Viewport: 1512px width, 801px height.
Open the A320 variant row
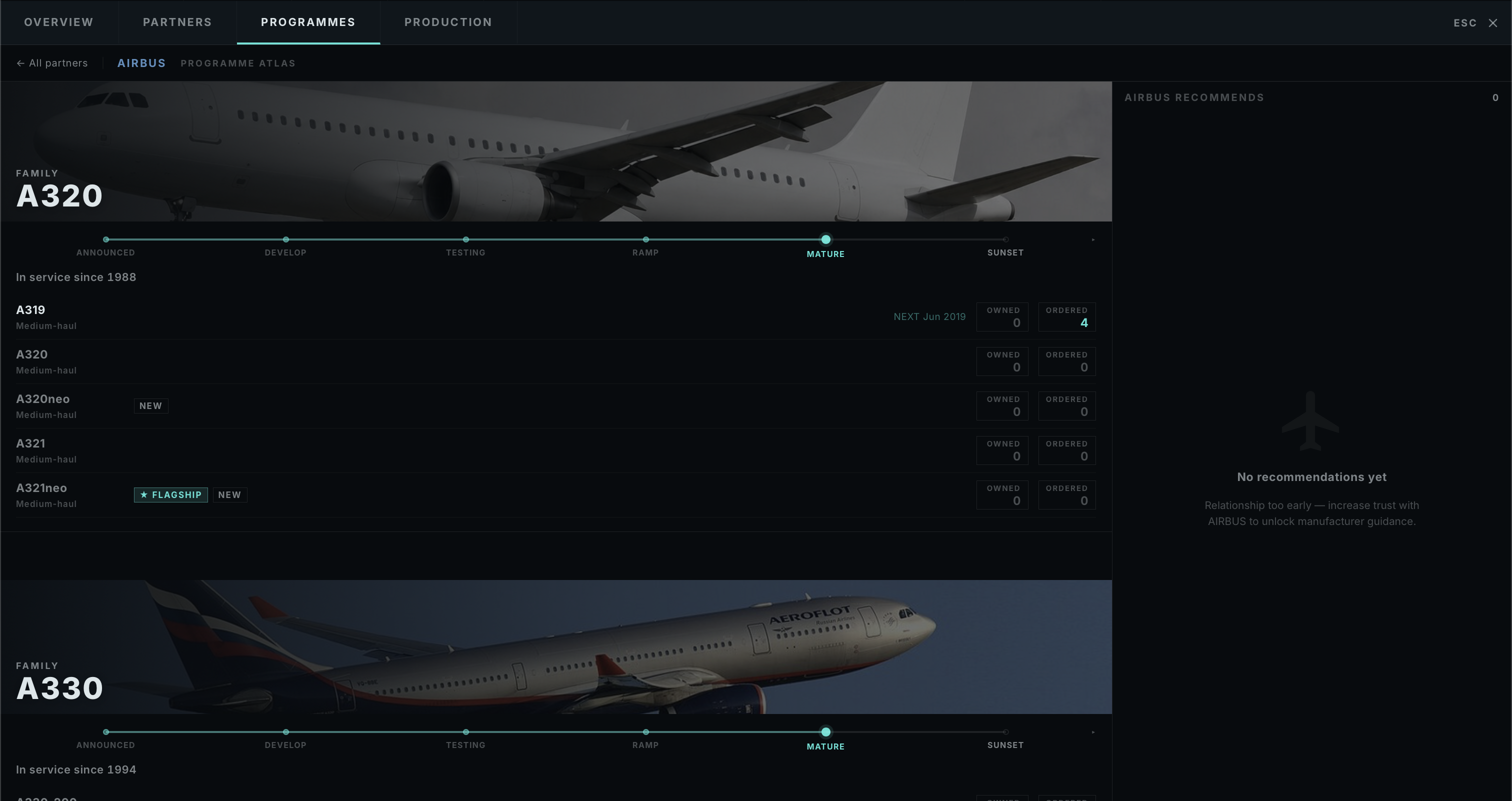tap(556, 361)
